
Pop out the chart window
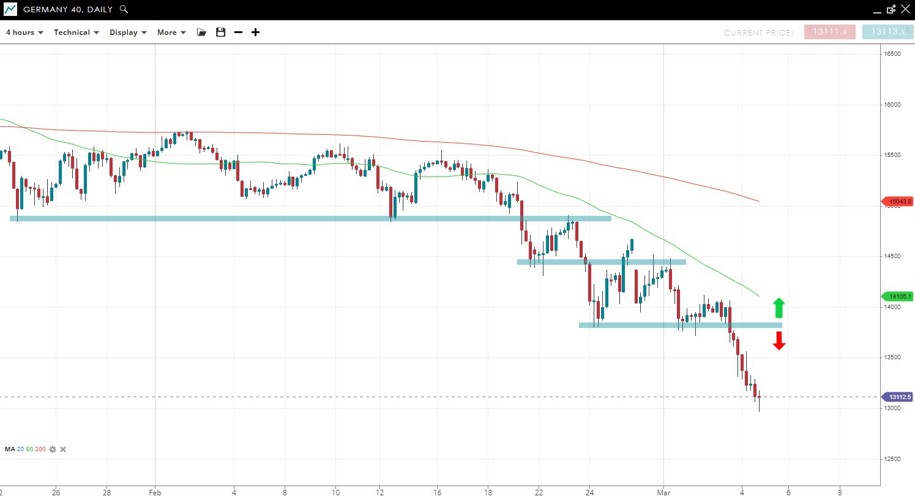(x=891, y=9)
